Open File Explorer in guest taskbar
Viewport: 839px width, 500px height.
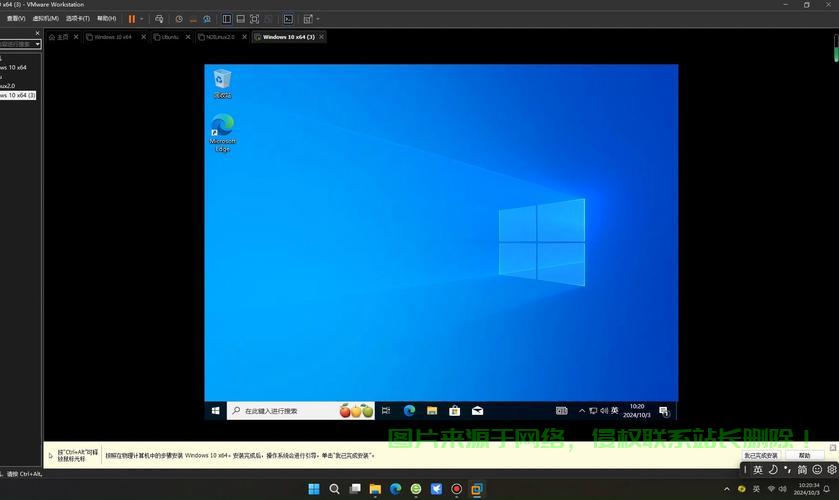click(x=432, y=410)
